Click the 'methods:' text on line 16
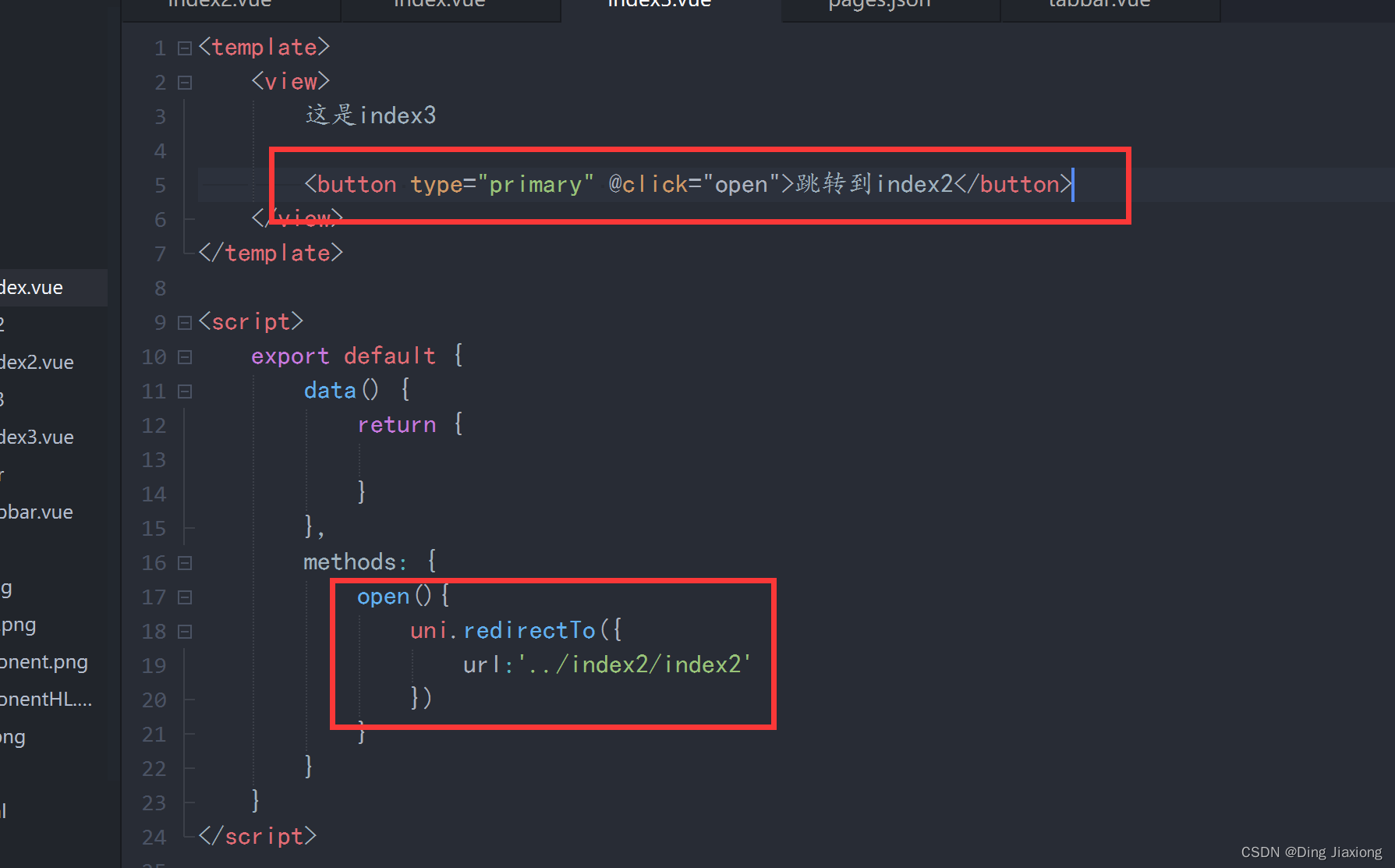 tap(355, 562)
